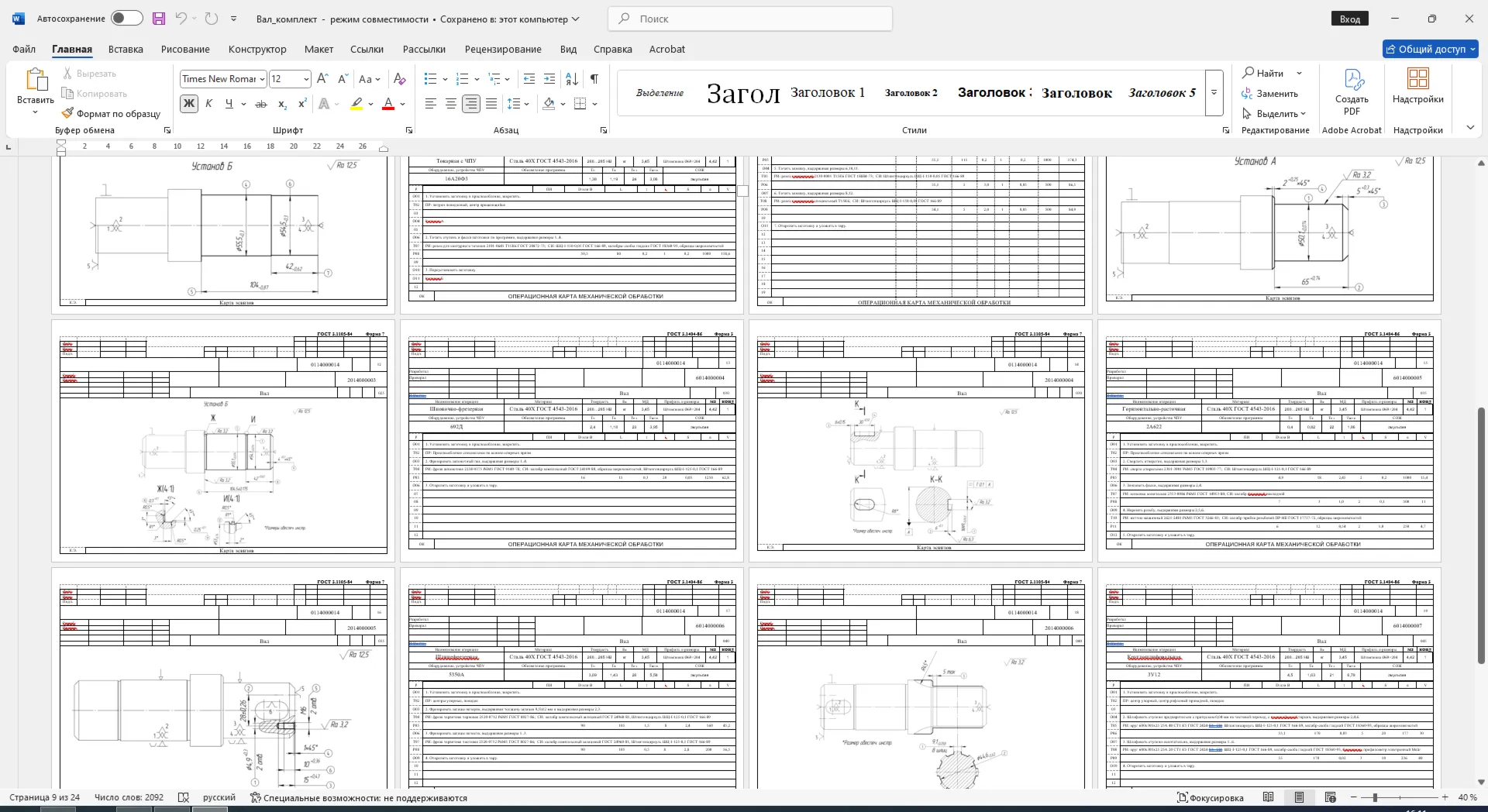Show paragraph marks with pilcrow icon
The width and height of the screenshot is (1488, 812).
coord(594,79)
